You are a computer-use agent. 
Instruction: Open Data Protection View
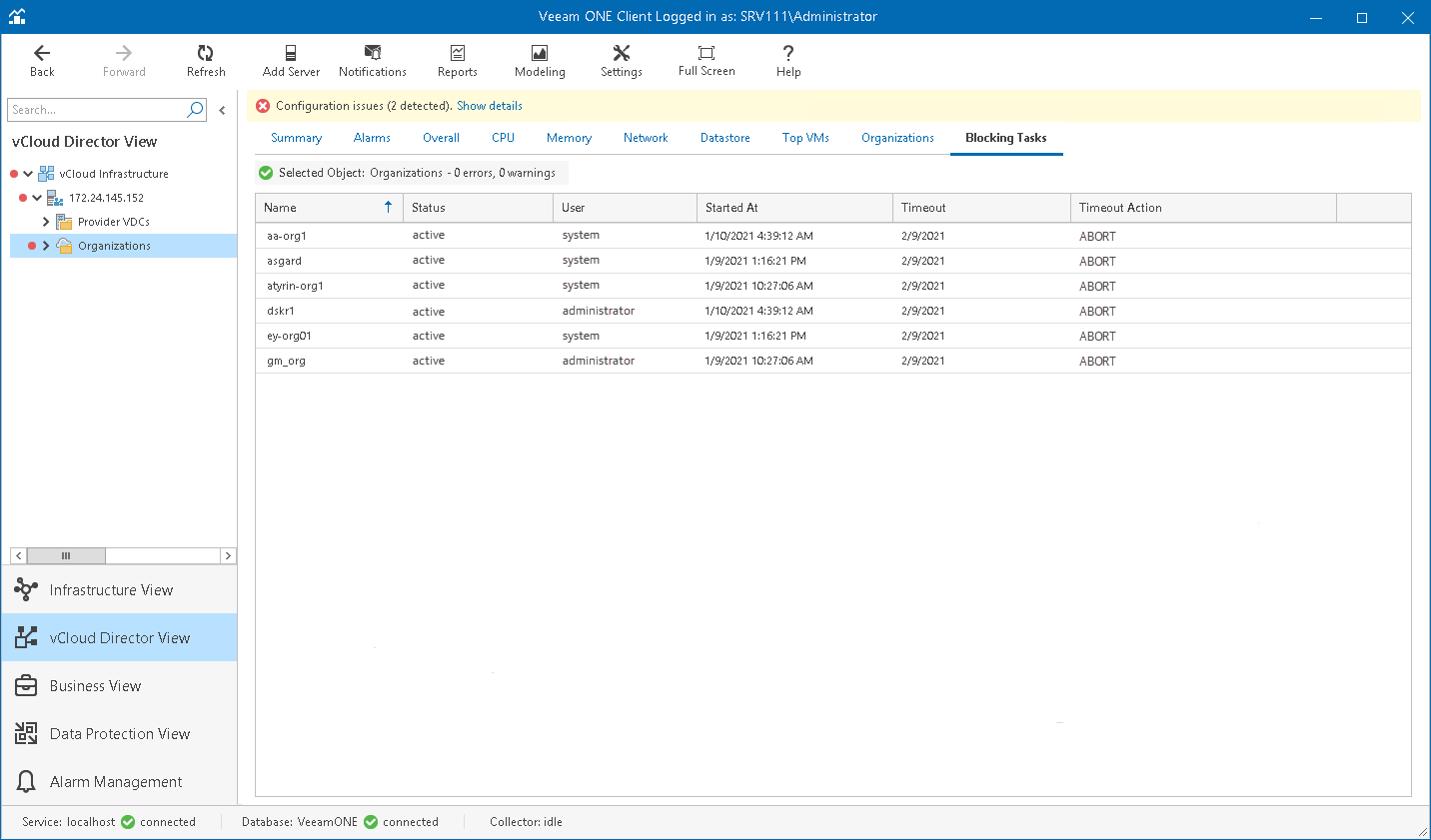tap(120, 734)
